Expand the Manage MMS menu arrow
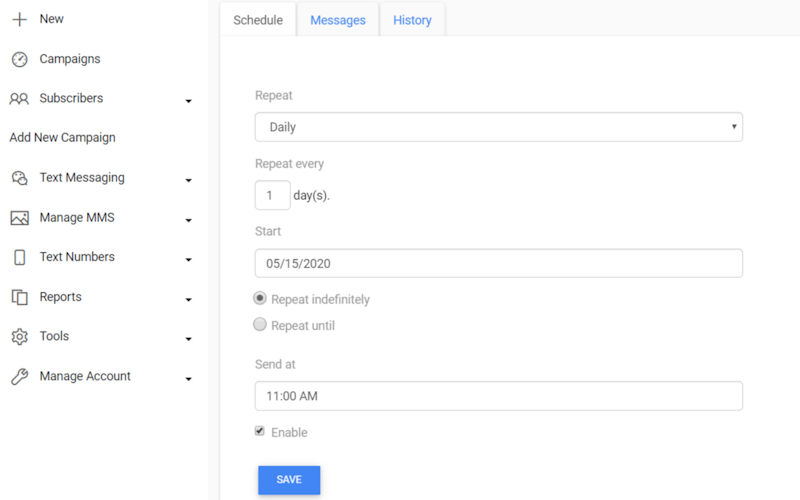The height and width of the screenshot is (500, 800). [188, 220]
